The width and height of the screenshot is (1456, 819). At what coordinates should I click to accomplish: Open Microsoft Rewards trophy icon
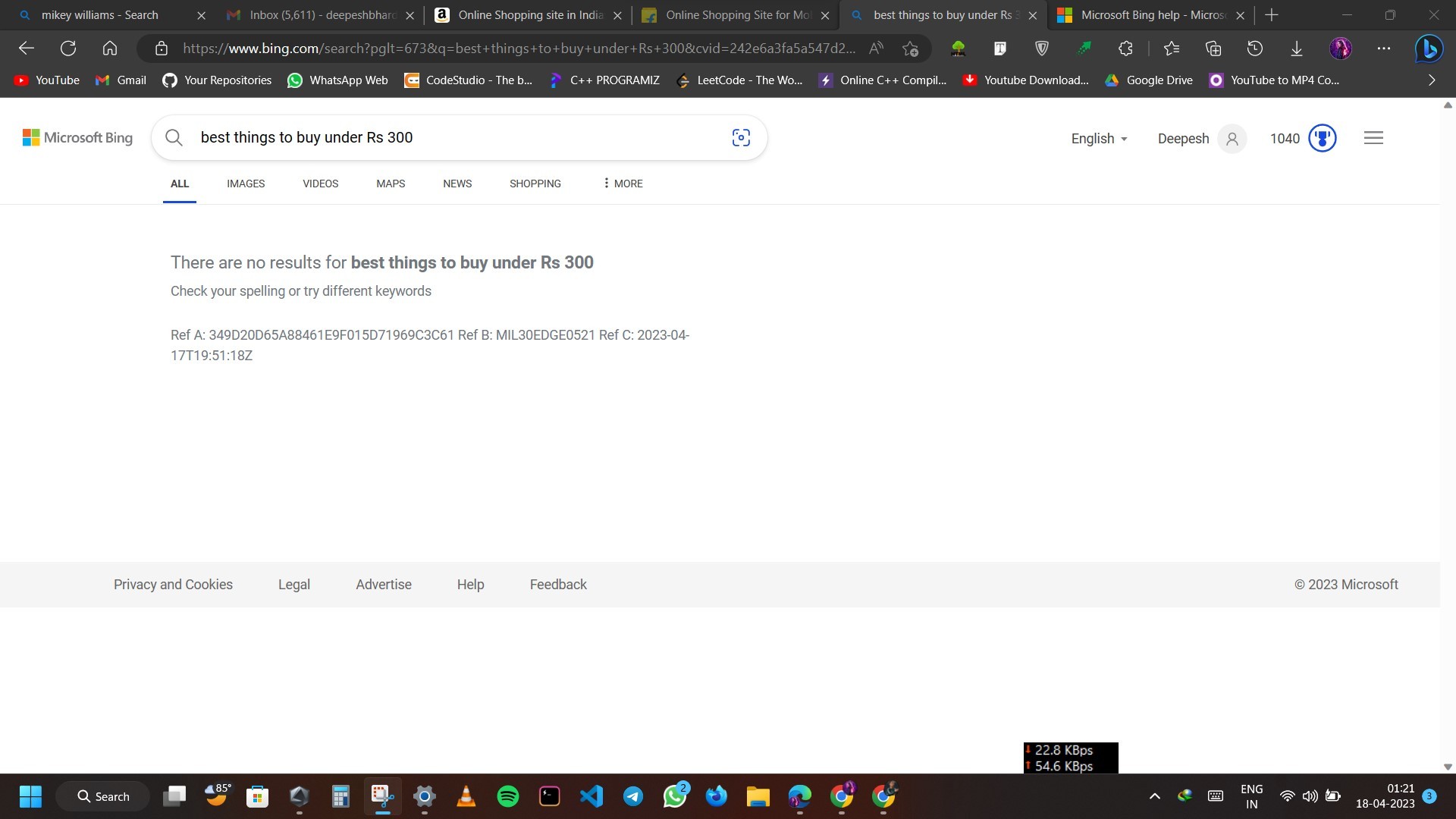(x=1322, y=138)
